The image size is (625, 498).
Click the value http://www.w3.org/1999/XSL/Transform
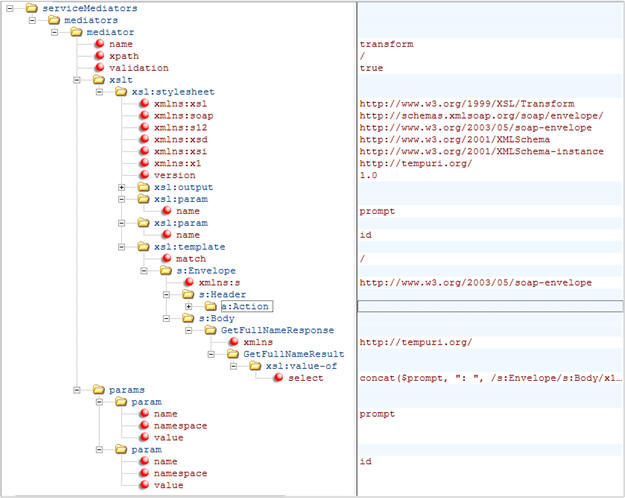tap(467, 104)
